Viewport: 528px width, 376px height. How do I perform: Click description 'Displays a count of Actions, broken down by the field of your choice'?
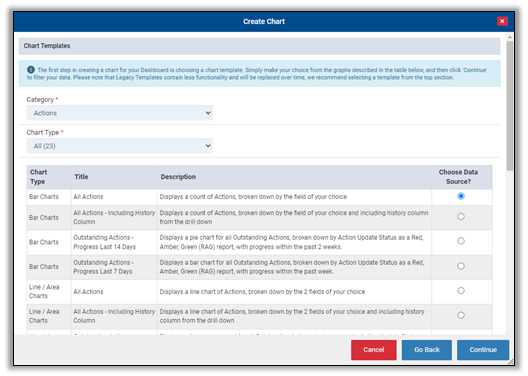pos(253,197)
